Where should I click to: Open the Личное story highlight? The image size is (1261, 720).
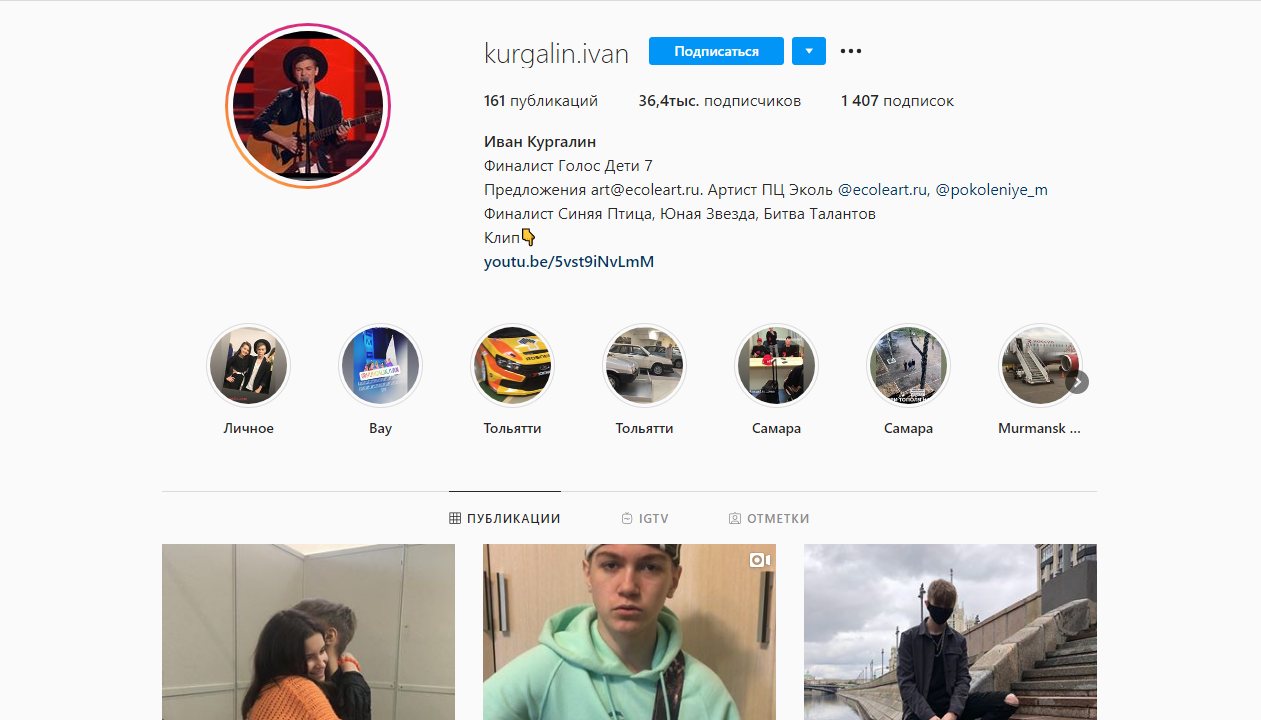pyautogui.click(x=248, y=366)
